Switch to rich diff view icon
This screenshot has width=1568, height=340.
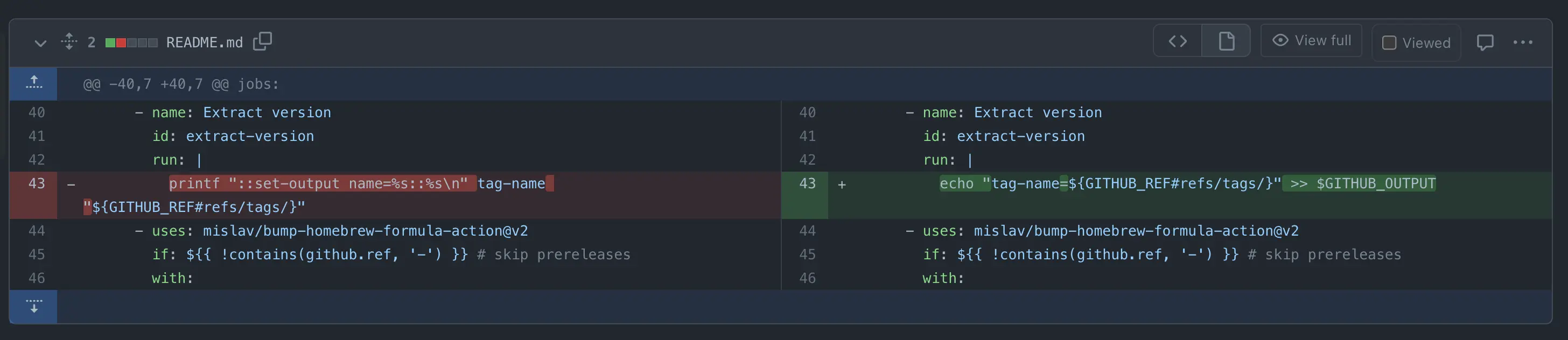(1226, 41)
